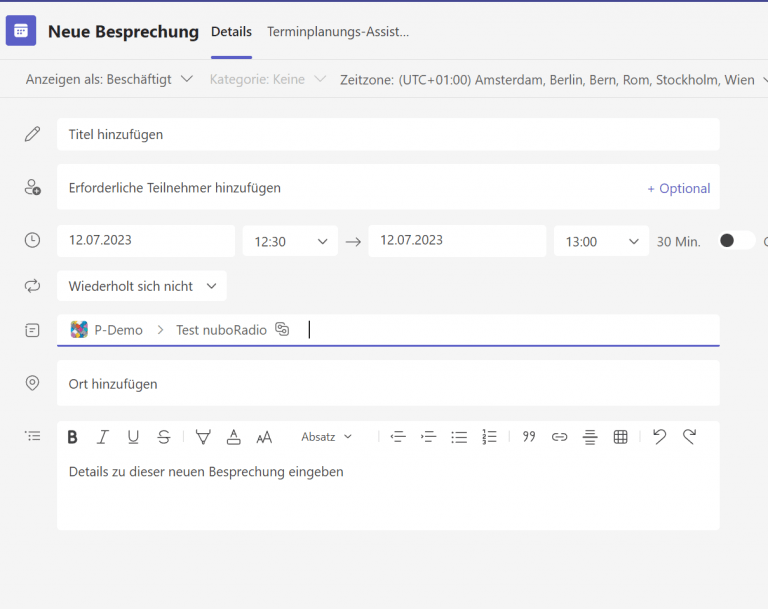Increase the paragraph indent

tap(428, 437)
